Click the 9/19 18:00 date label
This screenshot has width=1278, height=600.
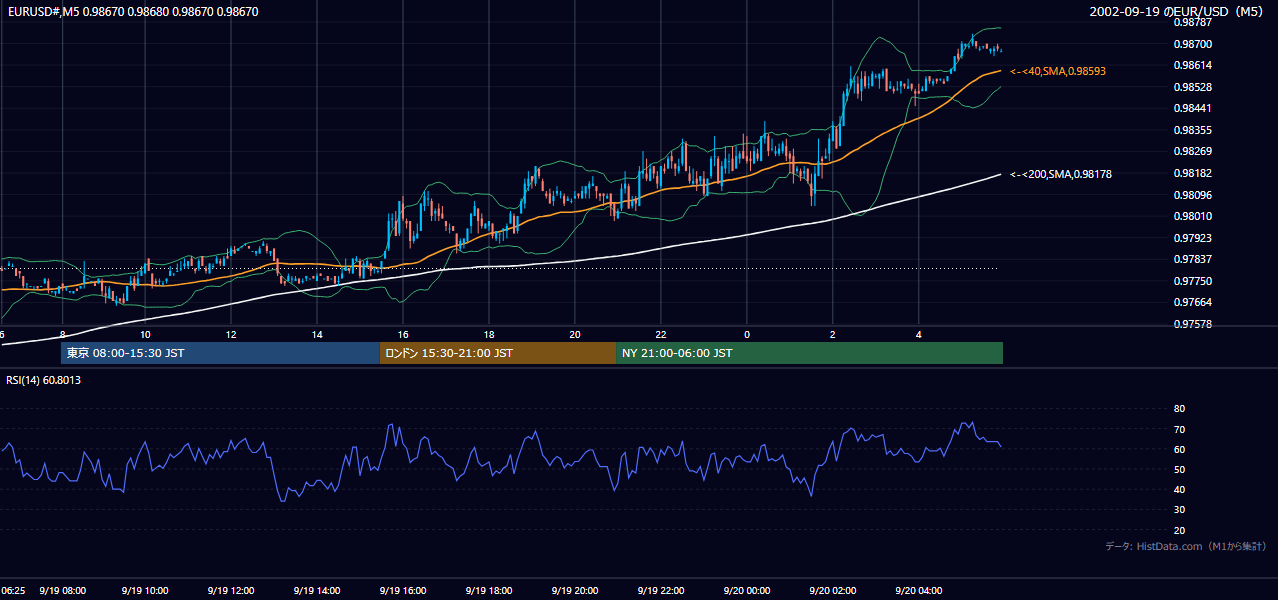coord(491,590)
